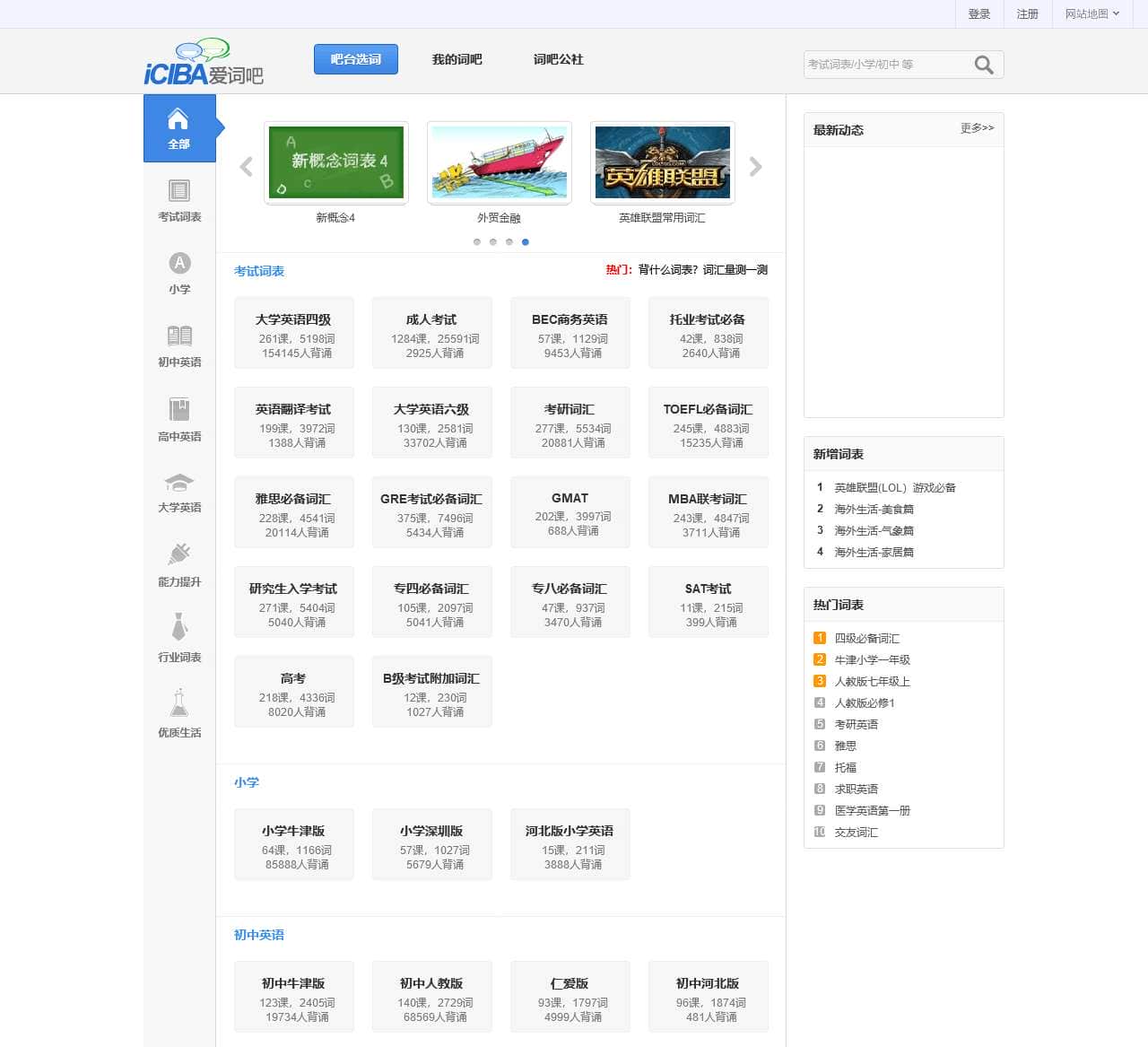
Task: Select second carousel pagination dot
Action: (493, 242)
